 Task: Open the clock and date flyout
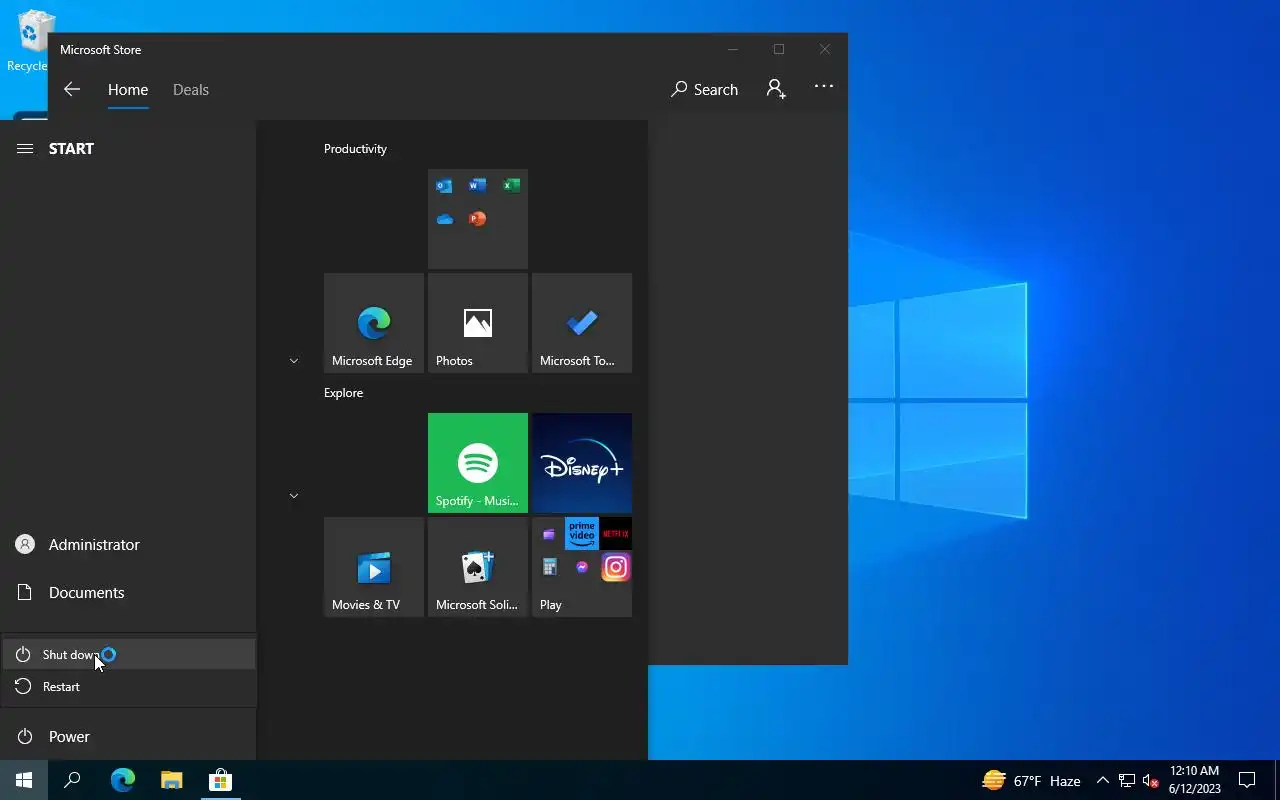click(1195, 780)
